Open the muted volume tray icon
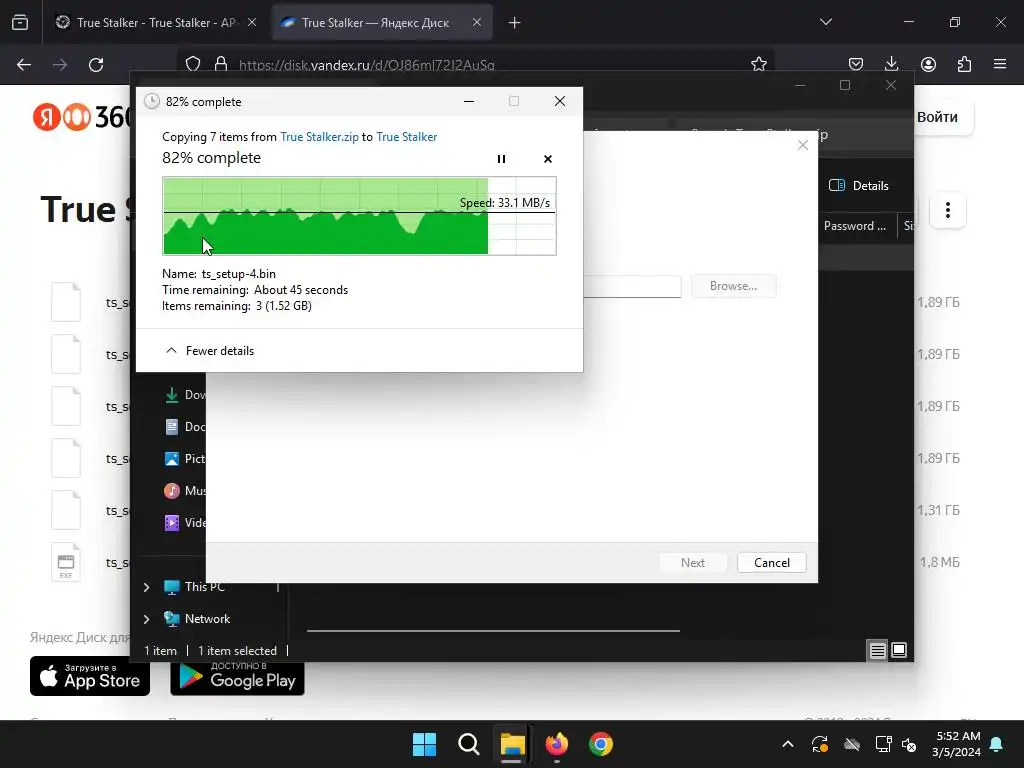The height and width of the screenshot is (768, 1024). click(x=909, y=744)
